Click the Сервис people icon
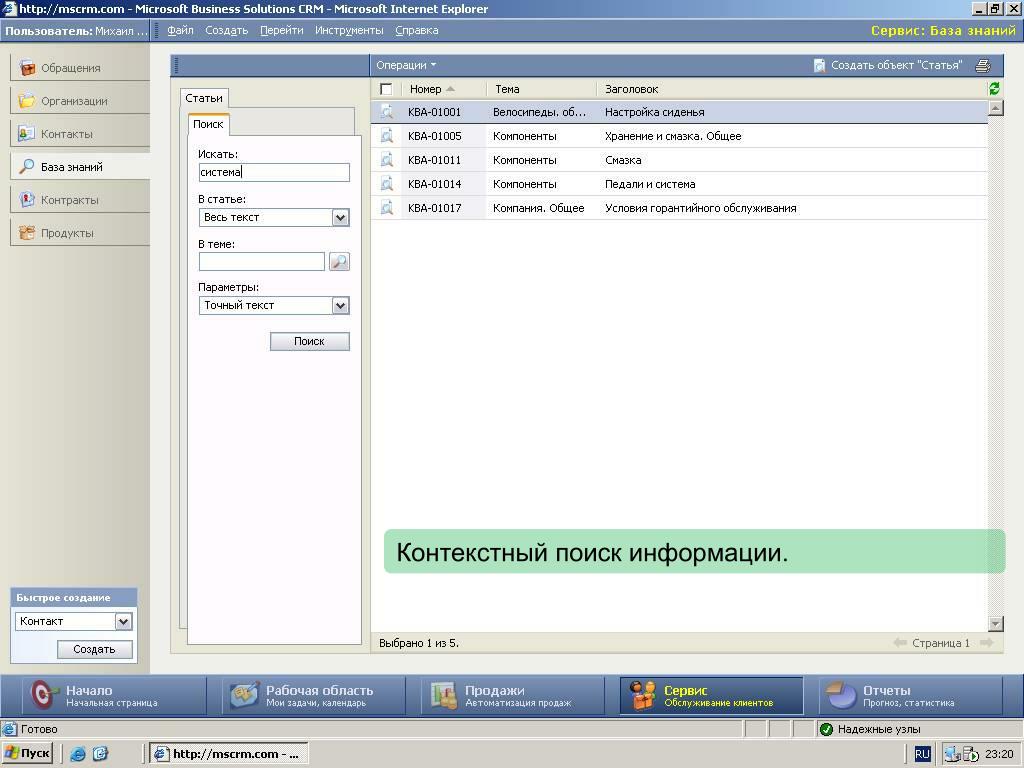 (x=643, y=696)
